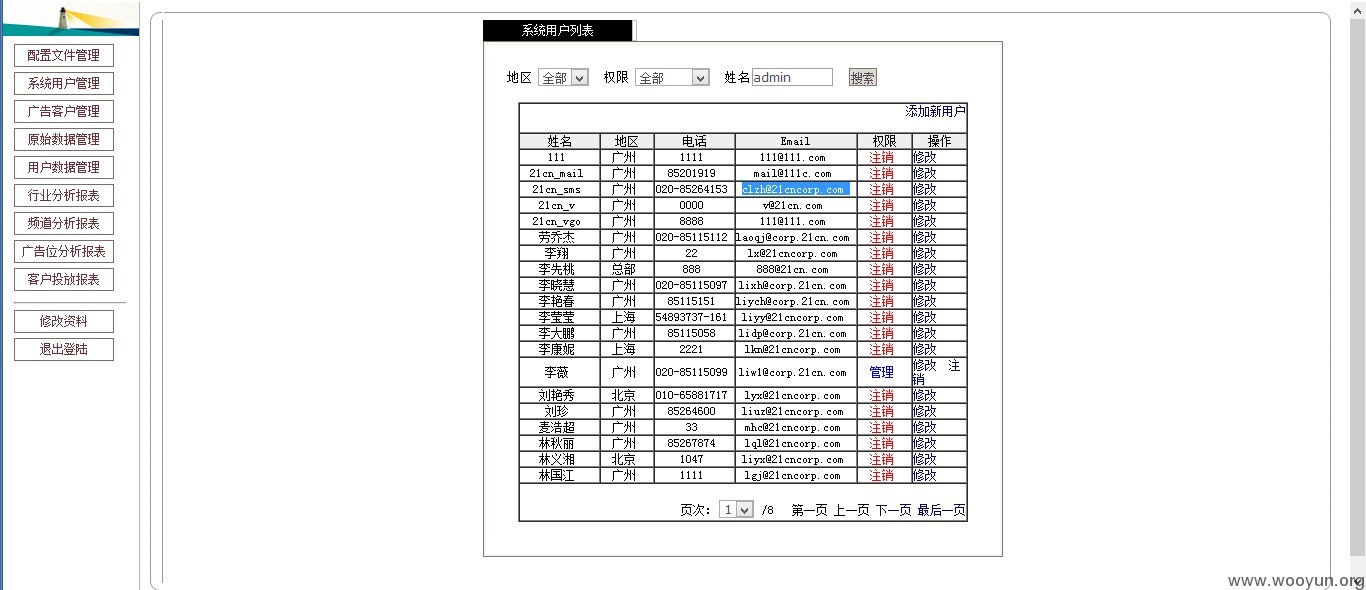The width and height of the screenshot is (1366, 590).
Task: Click 注销 for user 劳乔杰
Action: click(881, 237)
